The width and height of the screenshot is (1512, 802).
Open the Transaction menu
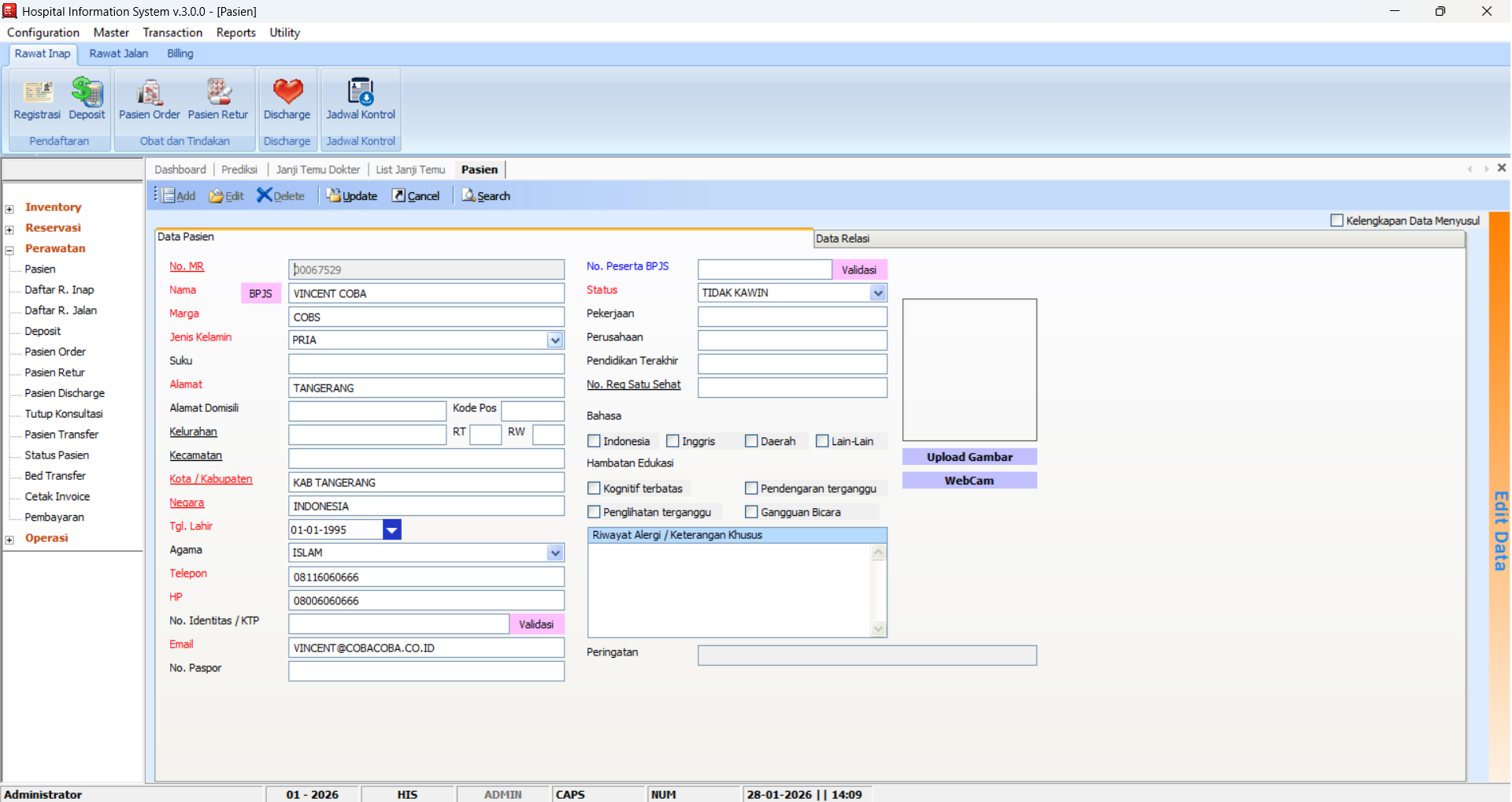coord(172,32)
